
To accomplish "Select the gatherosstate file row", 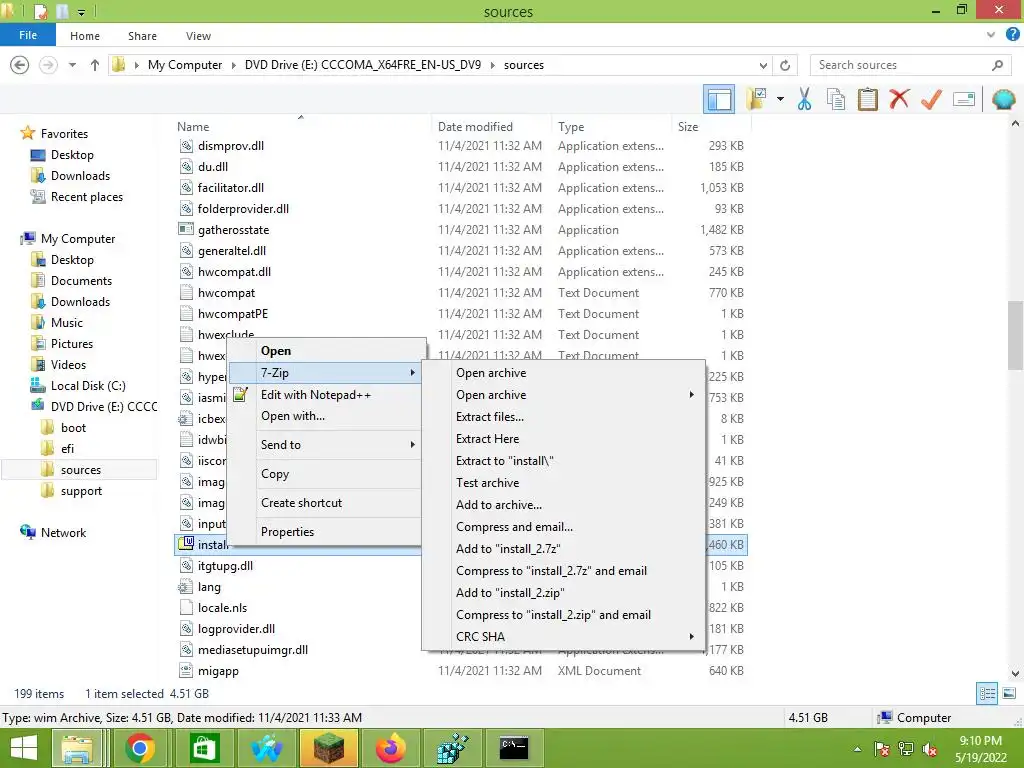I will tap(460, 230).
